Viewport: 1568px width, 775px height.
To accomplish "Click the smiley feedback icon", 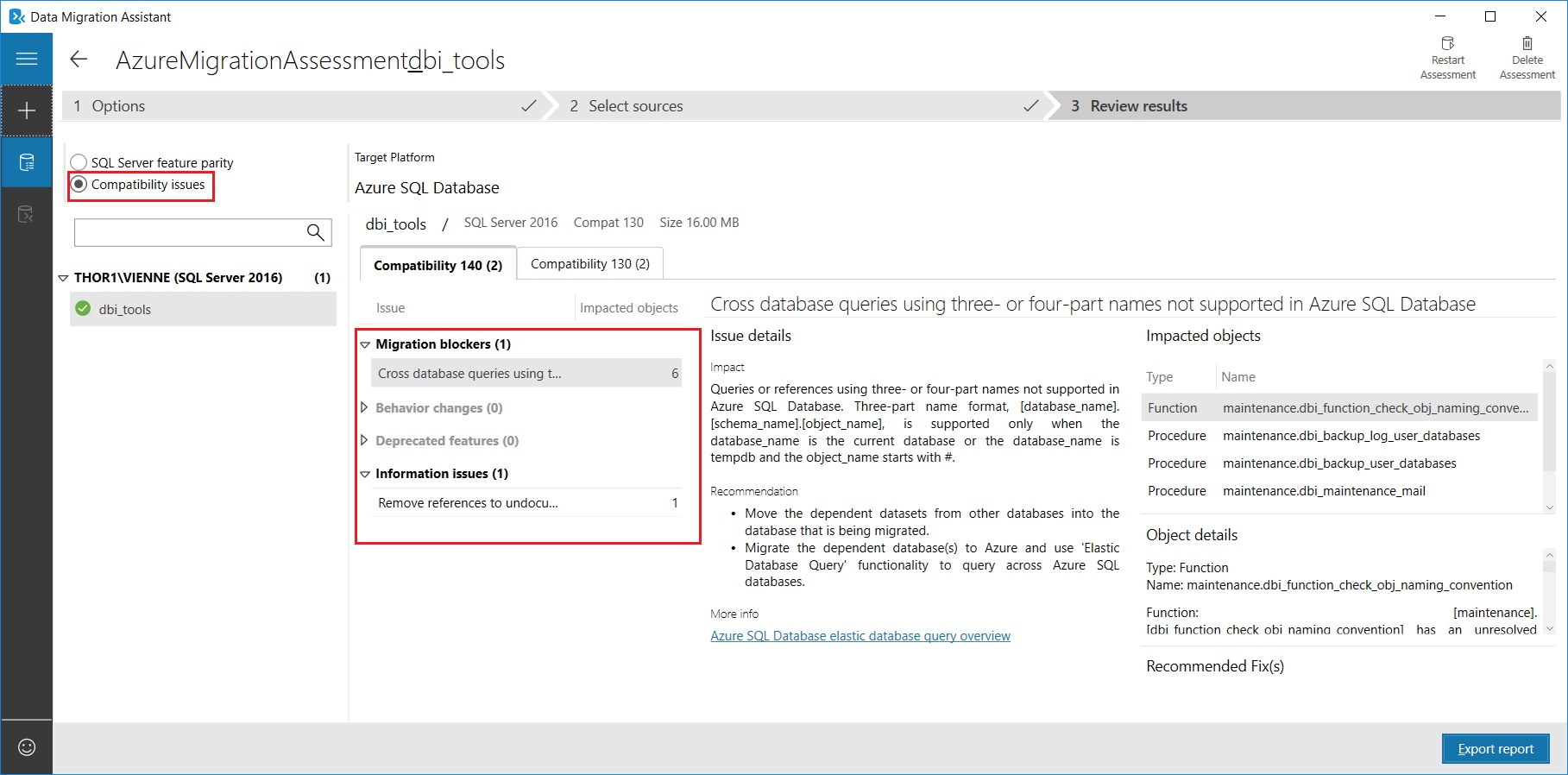I will [27, 747].
